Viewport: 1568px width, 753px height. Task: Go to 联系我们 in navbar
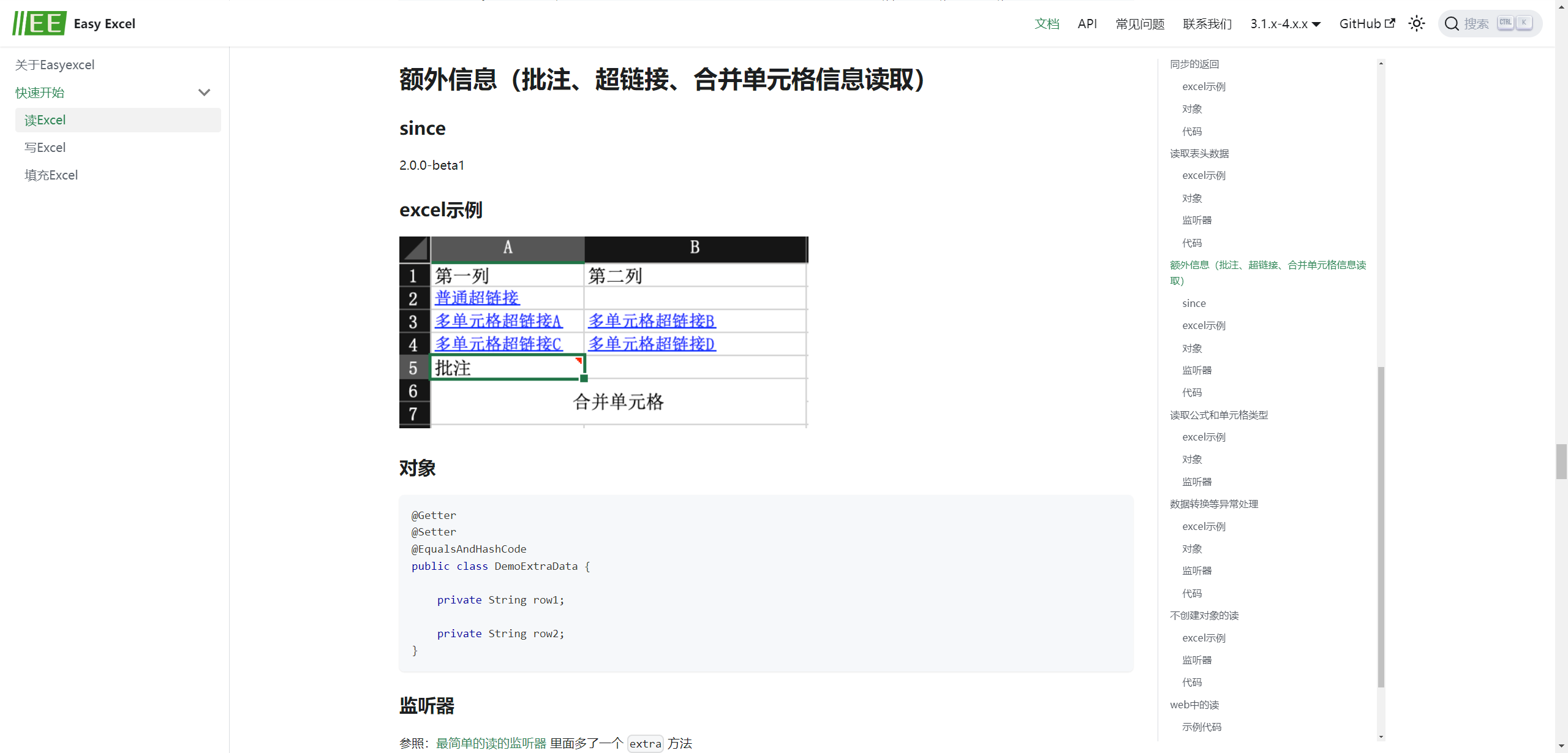pyautogui.click(x=1207, y=23)
